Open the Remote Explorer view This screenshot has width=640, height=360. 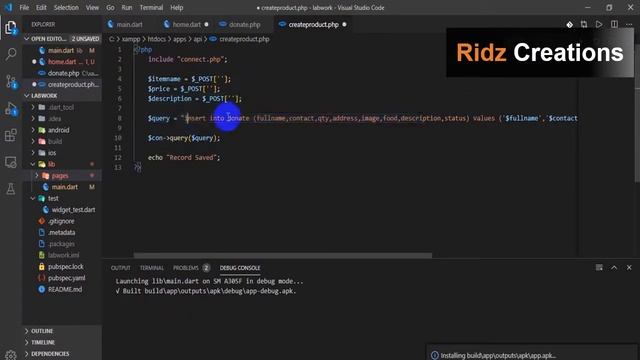[x=11, y=162]
